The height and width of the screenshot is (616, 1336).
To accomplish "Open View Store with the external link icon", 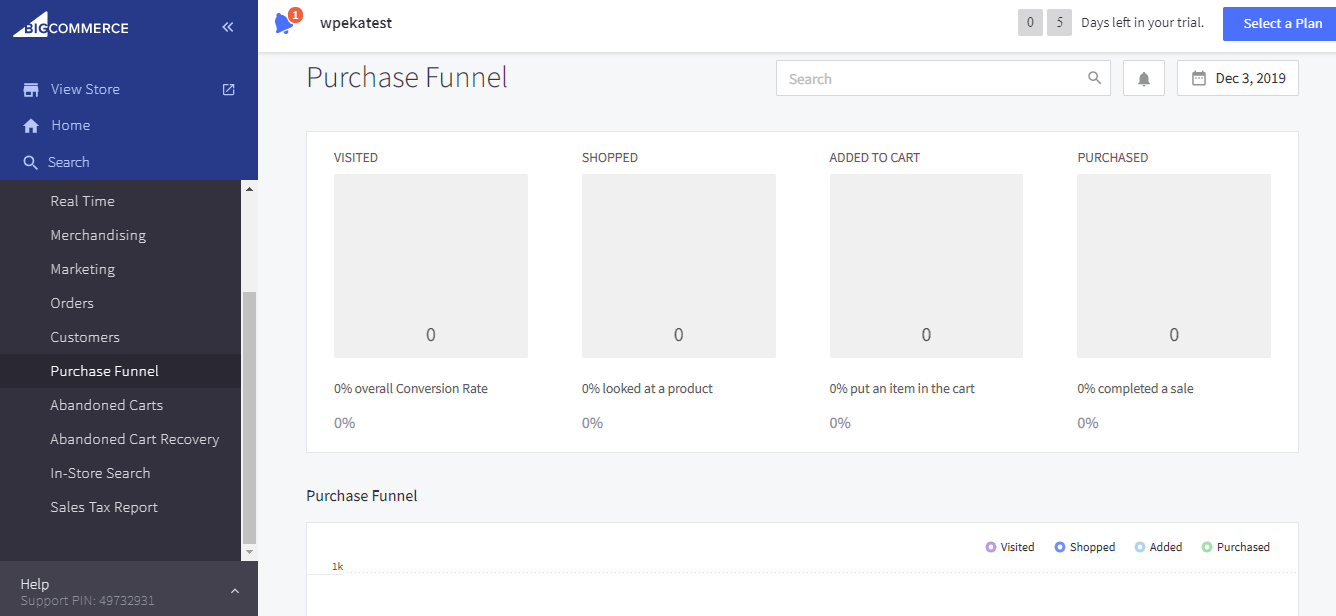I will 228,89.
